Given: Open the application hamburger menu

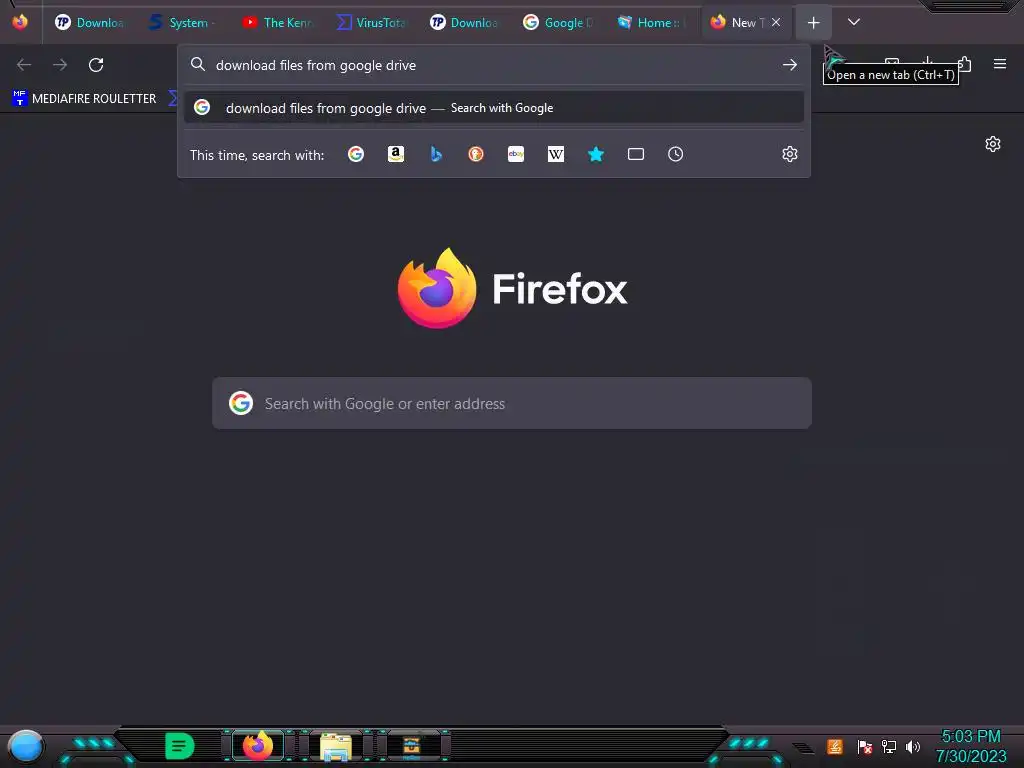Looking at the screenshot, I should [x=1000, y=64].
